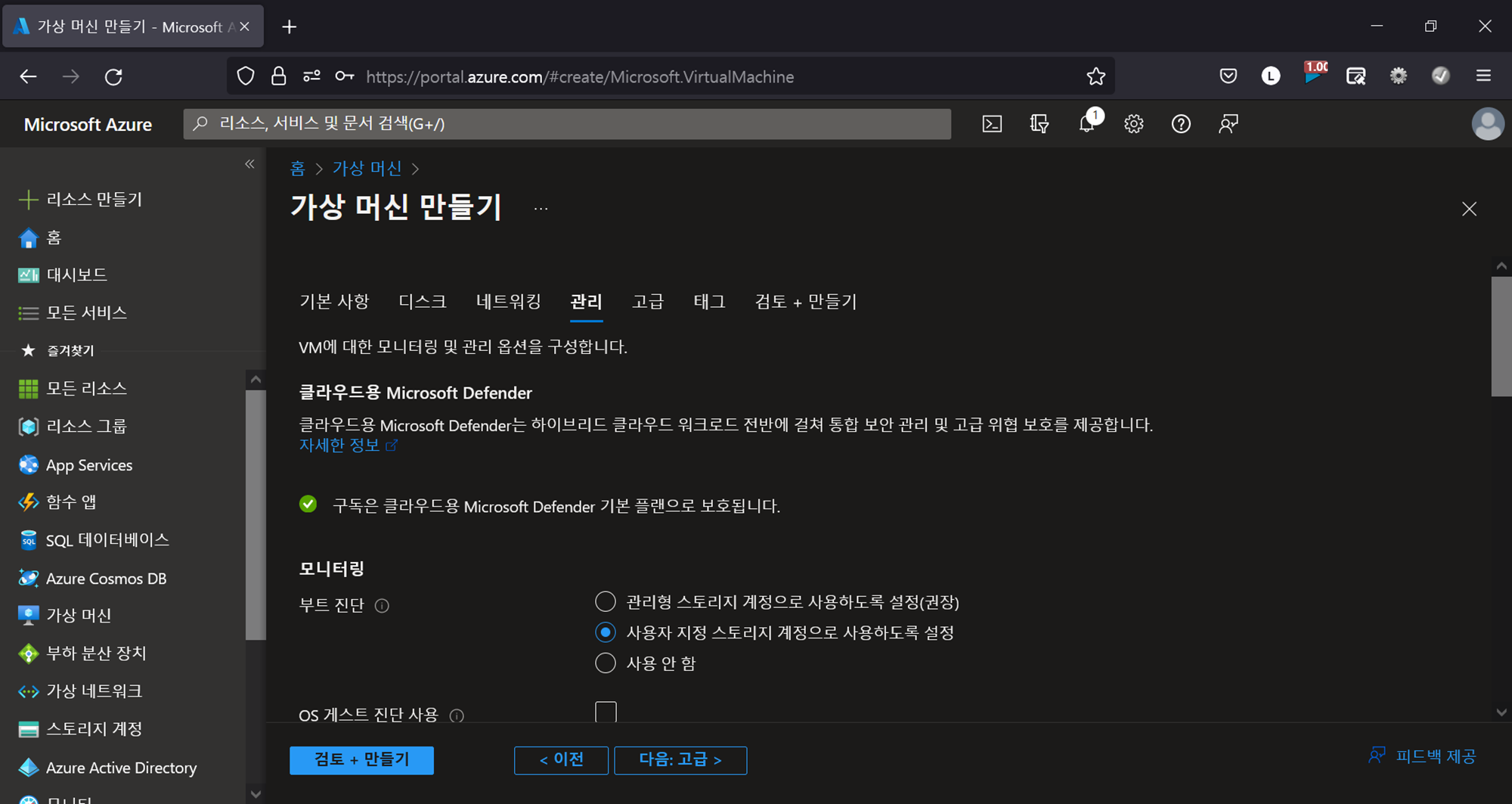Go to Virtual machines breadcrumb link
1512x804 pixels.
click(x=367, y=168)
